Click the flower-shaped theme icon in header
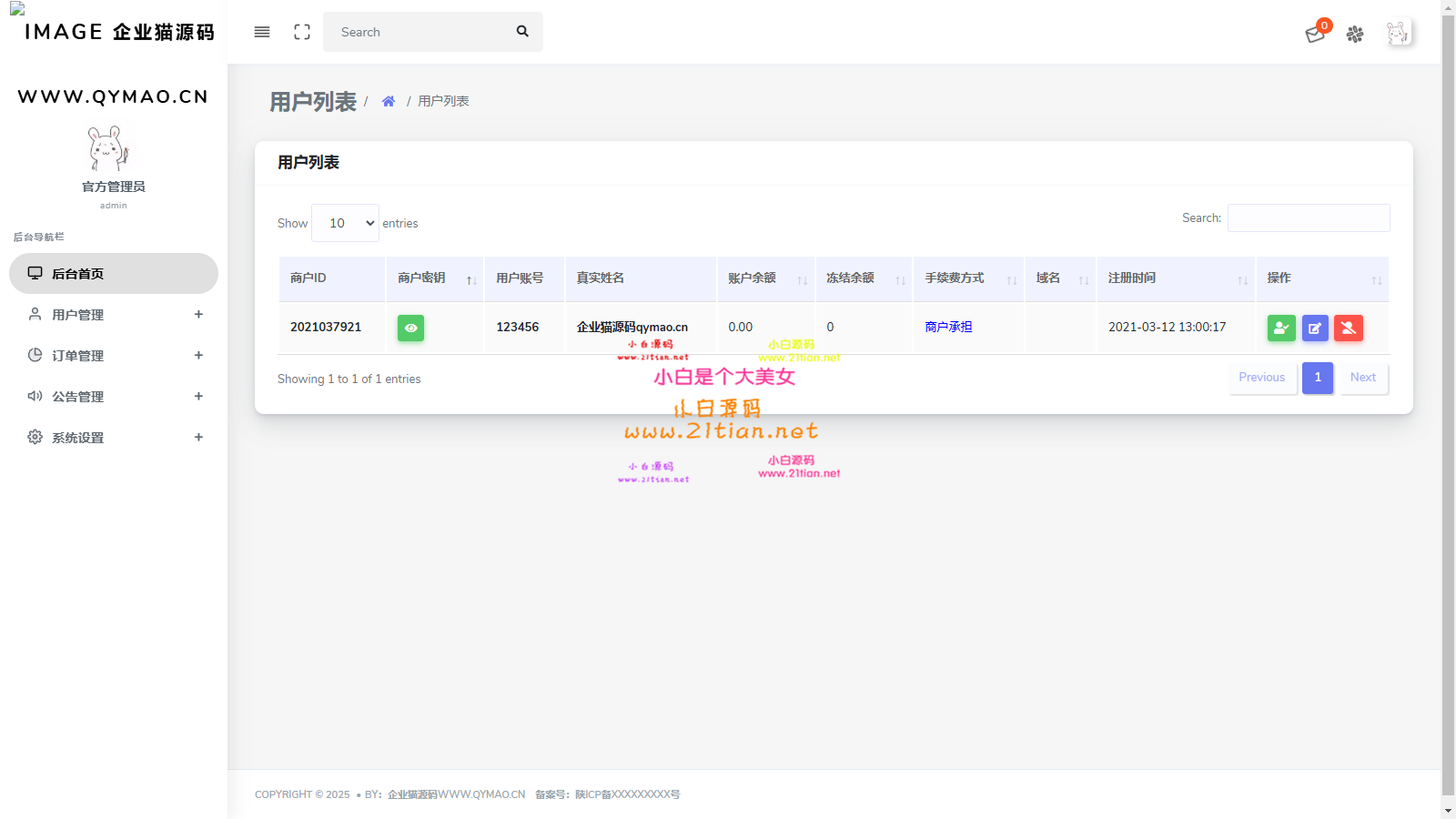The height and width of the screenshot is (819, 1456). point(1355,34)
